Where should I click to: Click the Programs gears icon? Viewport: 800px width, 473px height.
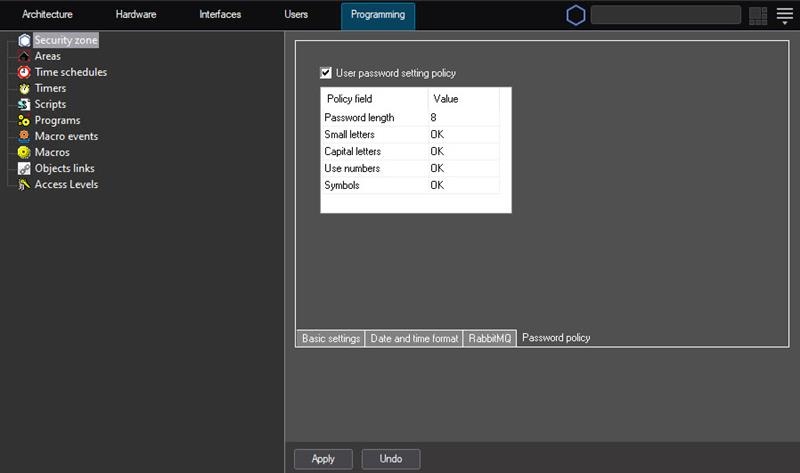(x=24, y=120)
